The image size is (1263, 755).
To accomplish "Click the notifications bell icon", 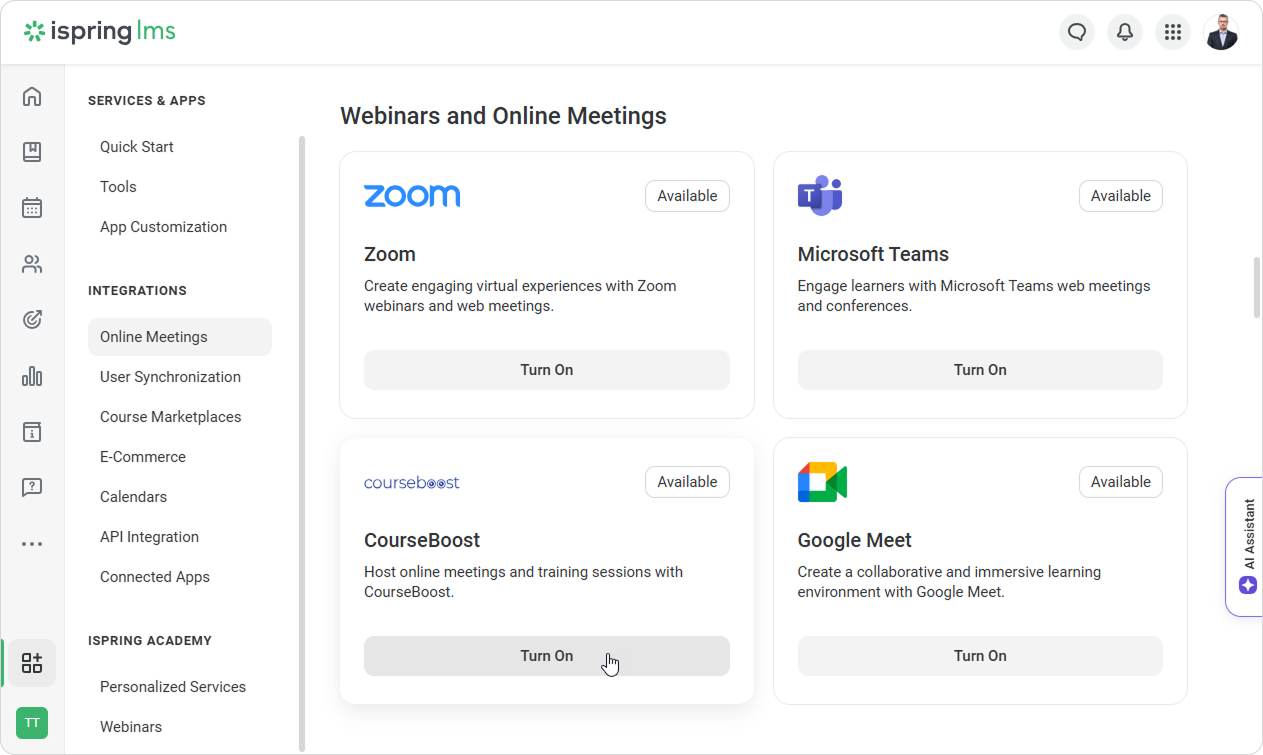I will pos(1125,32).
